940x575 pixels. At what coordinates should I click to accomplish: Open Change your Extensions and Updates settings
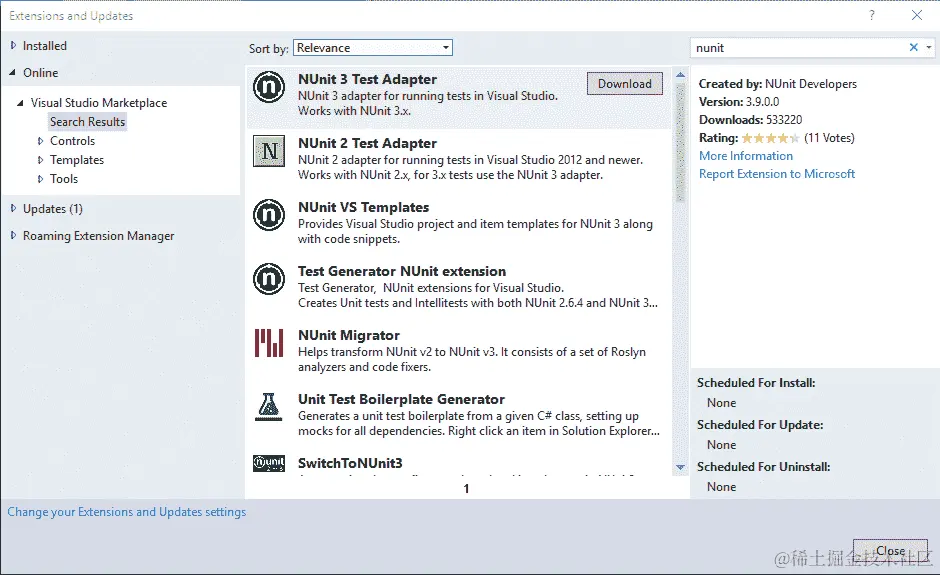click(x=126, y=512)
